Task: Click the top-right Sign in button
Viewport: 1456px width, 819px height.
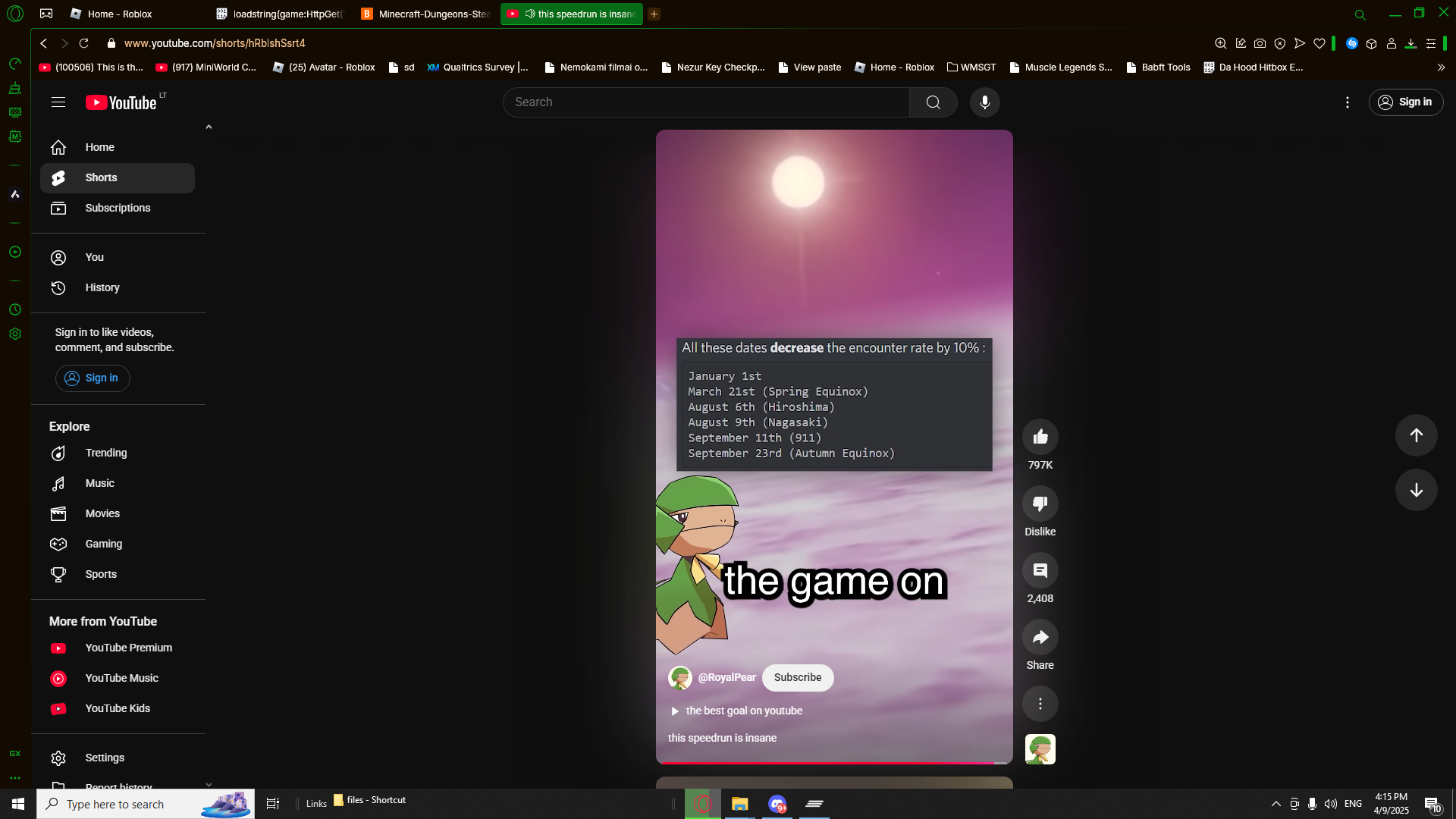Action: tap(1405, 102)
